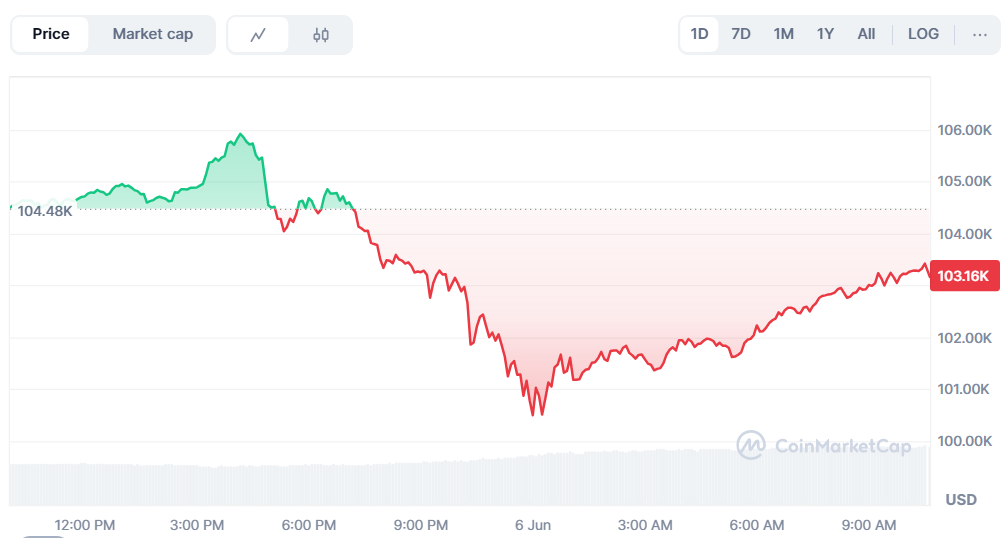This screenshot has width=1008, height=538.
Task: Click the 104.48K opening price label
Action: pos(45,211)
